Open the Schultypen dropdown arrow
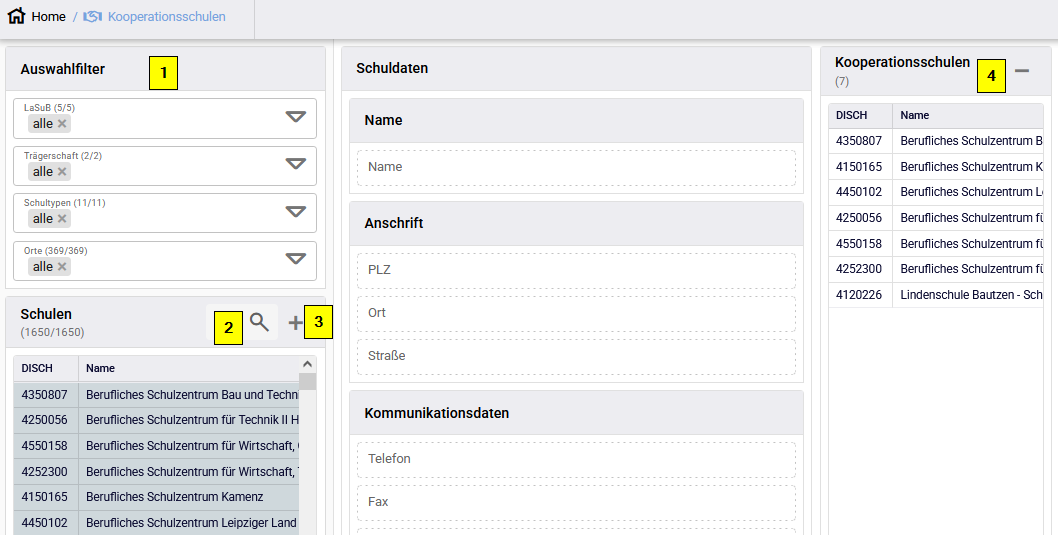The image size is (1058, 535). (295, 212)
